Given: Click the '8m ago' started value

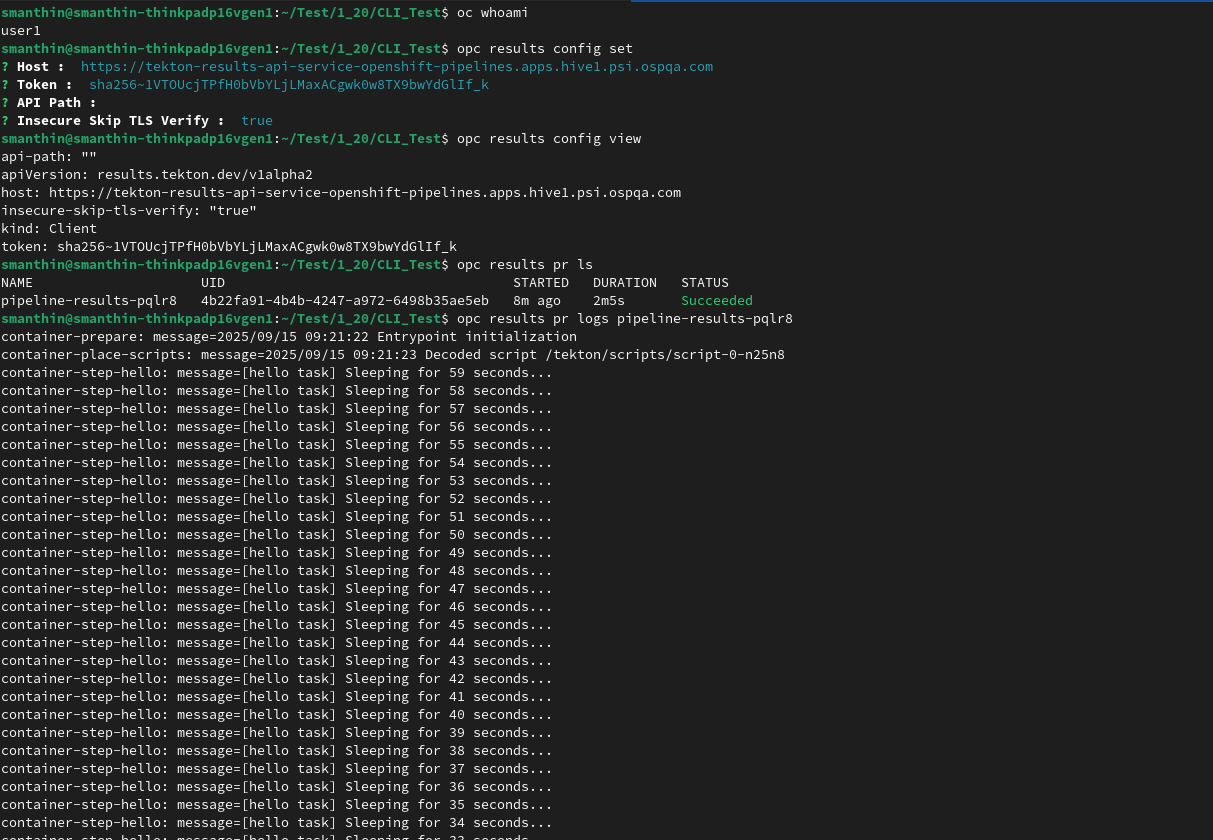Looking at the screenshot, I should click(537, 301).
